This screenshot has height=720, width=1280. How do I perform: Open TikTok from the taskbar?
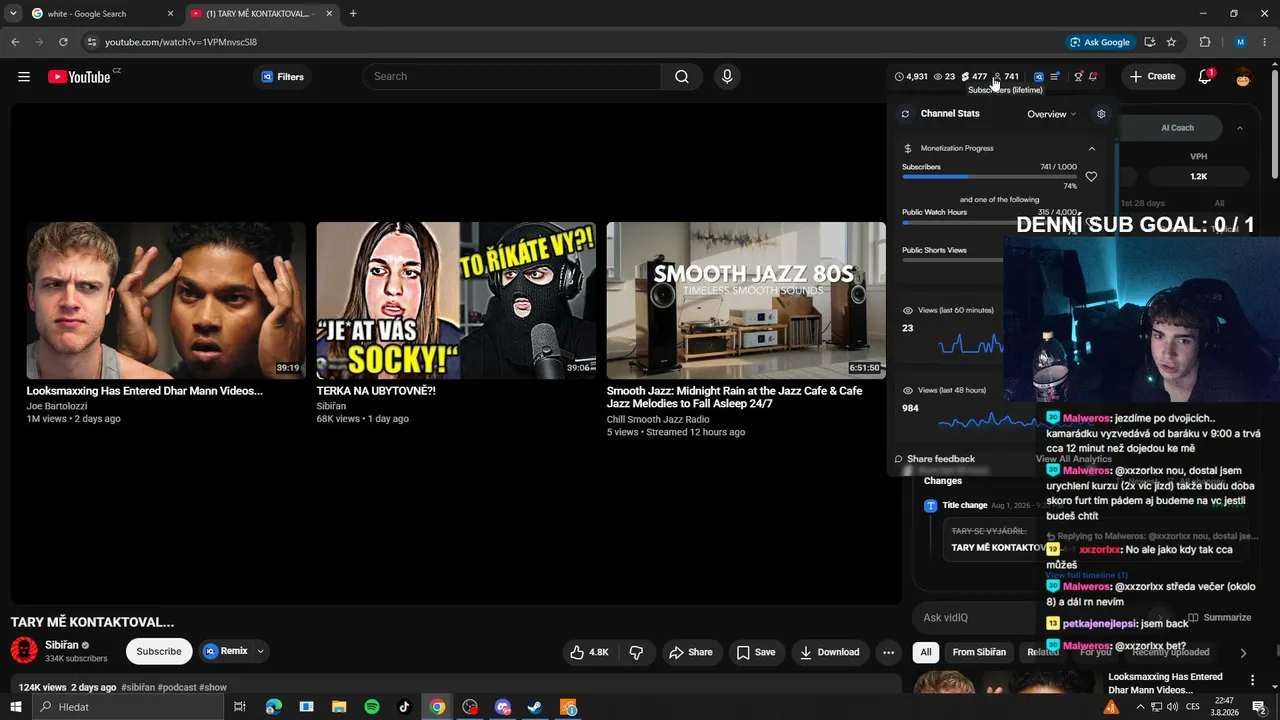(x=404, y=707)
